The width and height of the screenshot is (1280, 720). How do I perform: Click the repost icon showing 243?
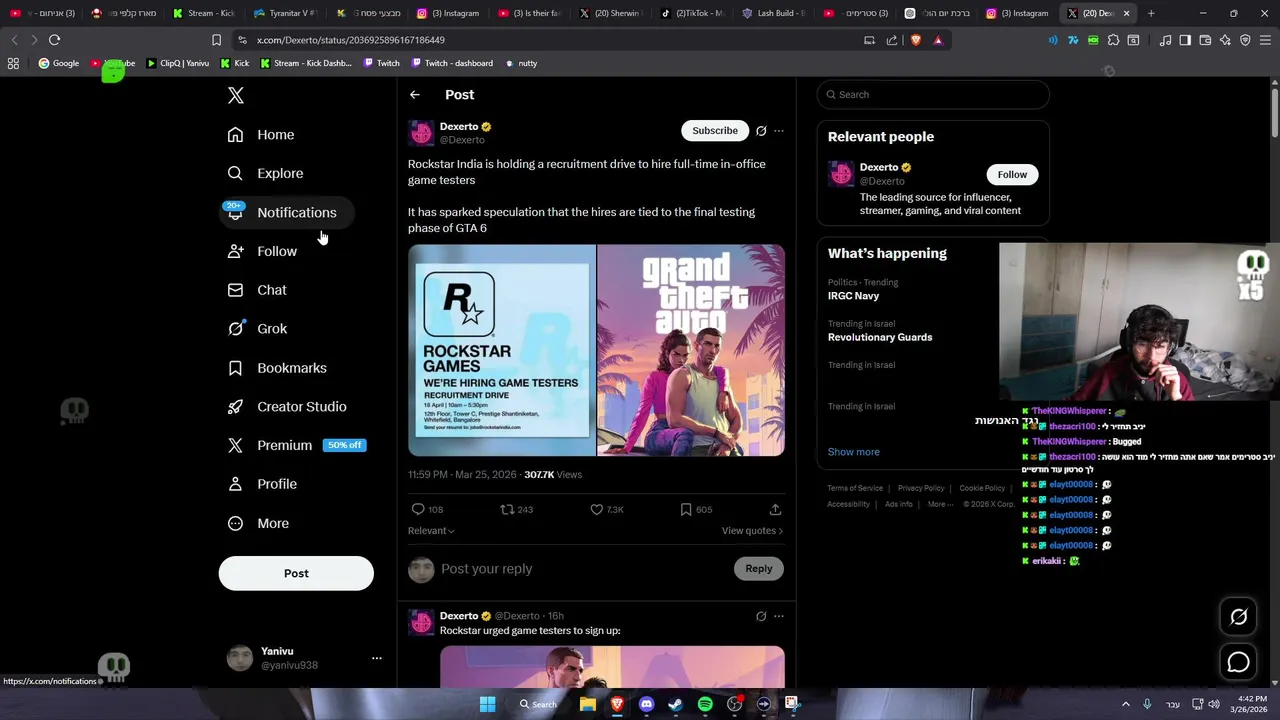pos(516,509)
